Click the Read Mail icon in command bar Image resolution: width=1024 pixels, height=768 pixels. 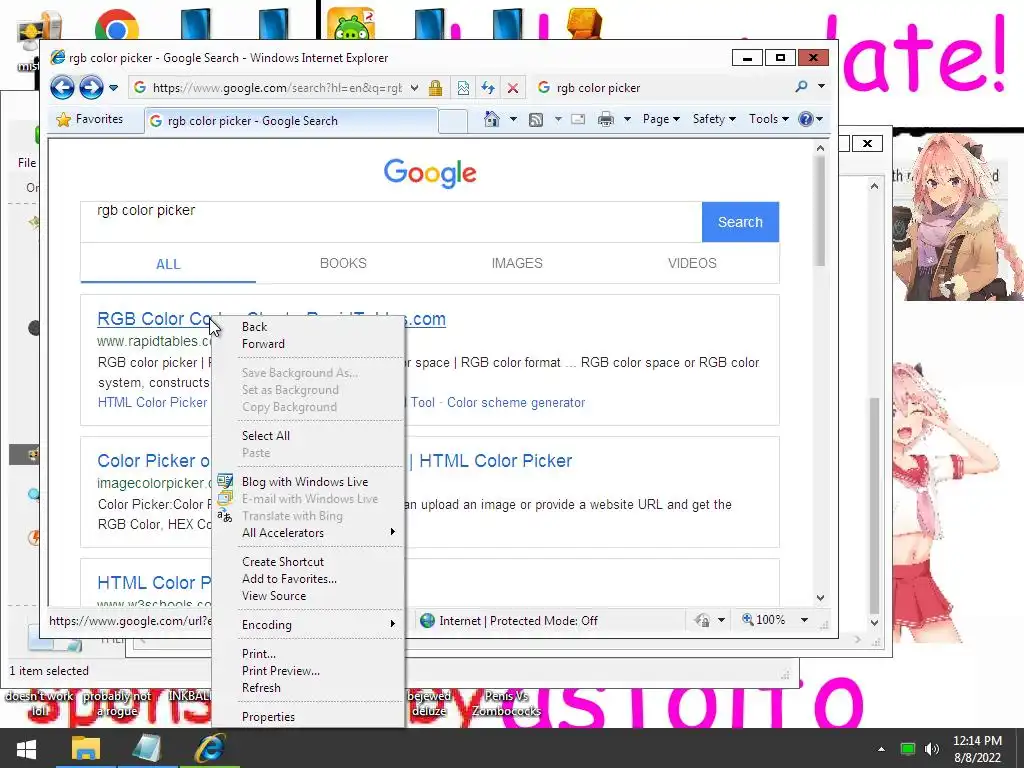click(x=578, y=119)
